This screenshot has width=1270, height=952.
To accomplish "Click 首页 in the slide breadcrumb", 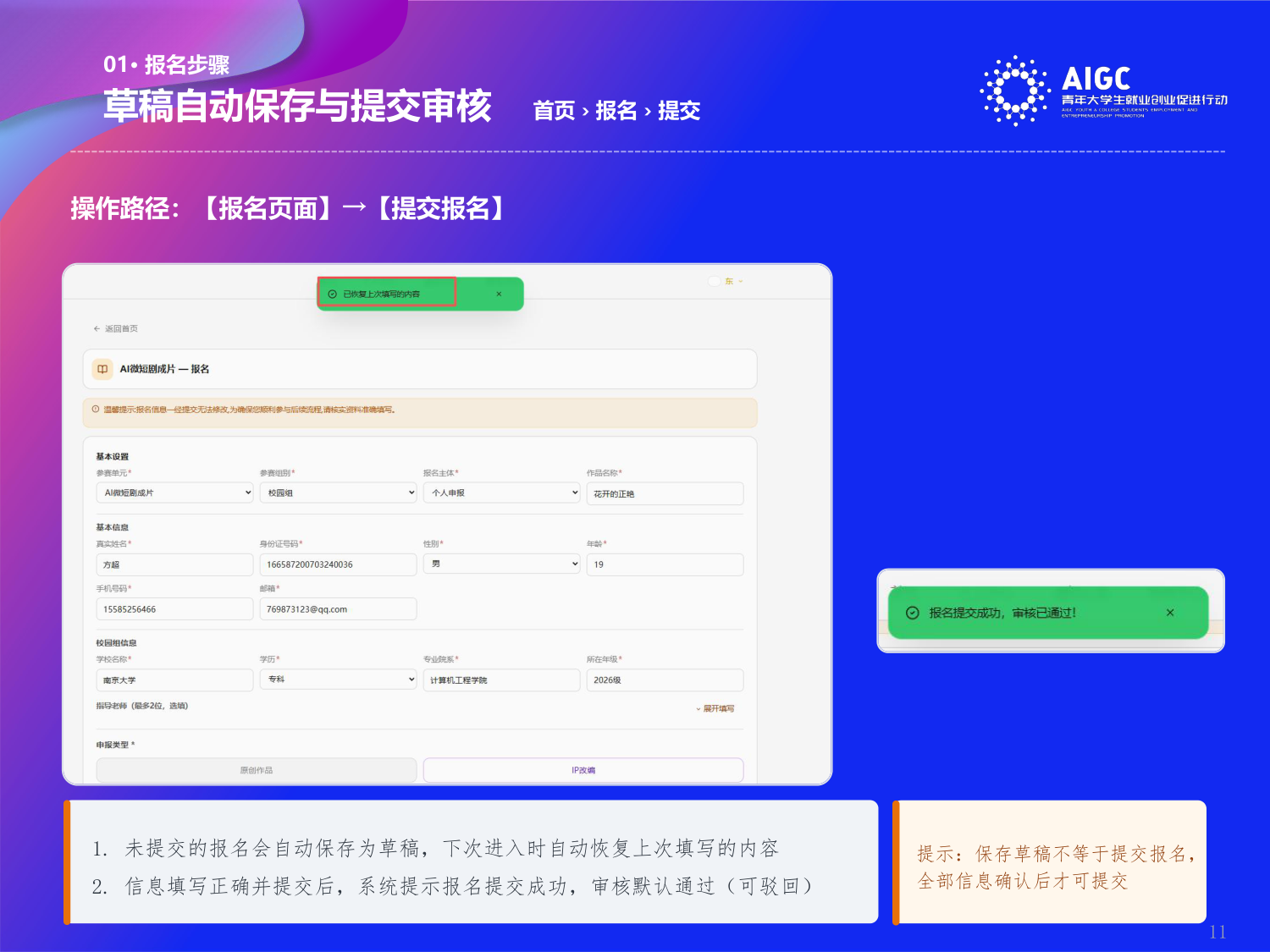I will (x=554, y=111).
